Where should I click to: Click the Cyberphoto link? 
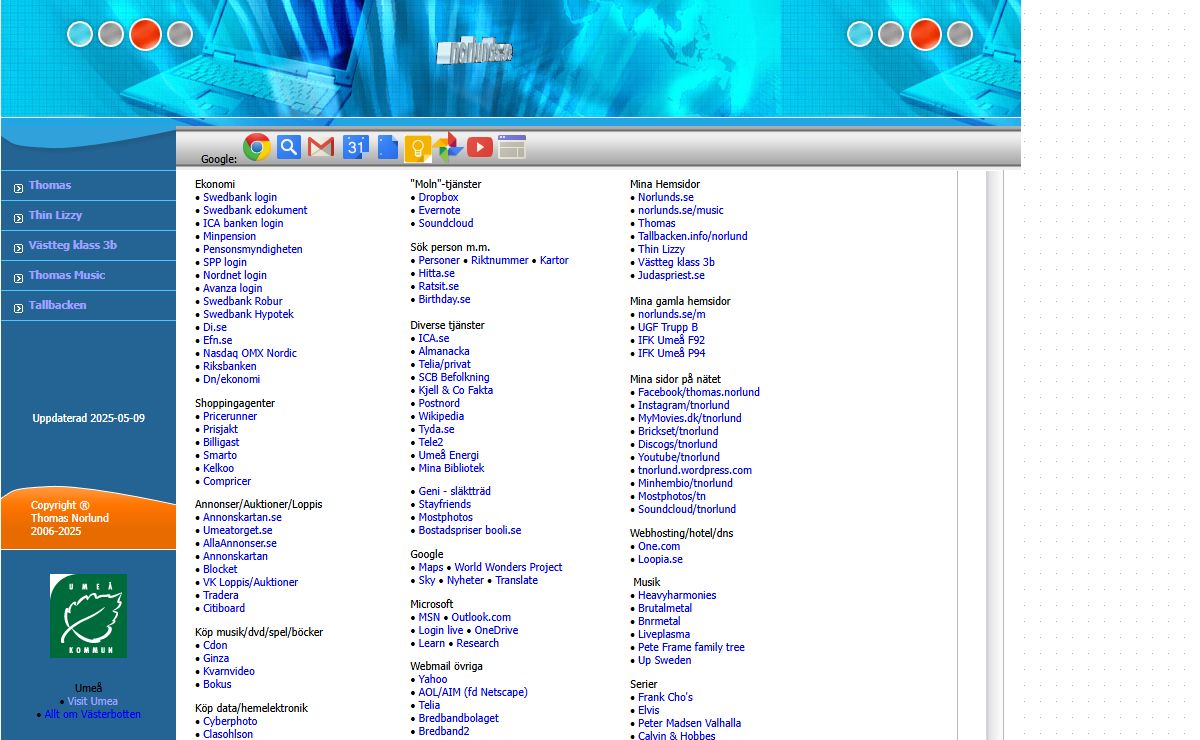pyautogui.click(x=230, y=722)
